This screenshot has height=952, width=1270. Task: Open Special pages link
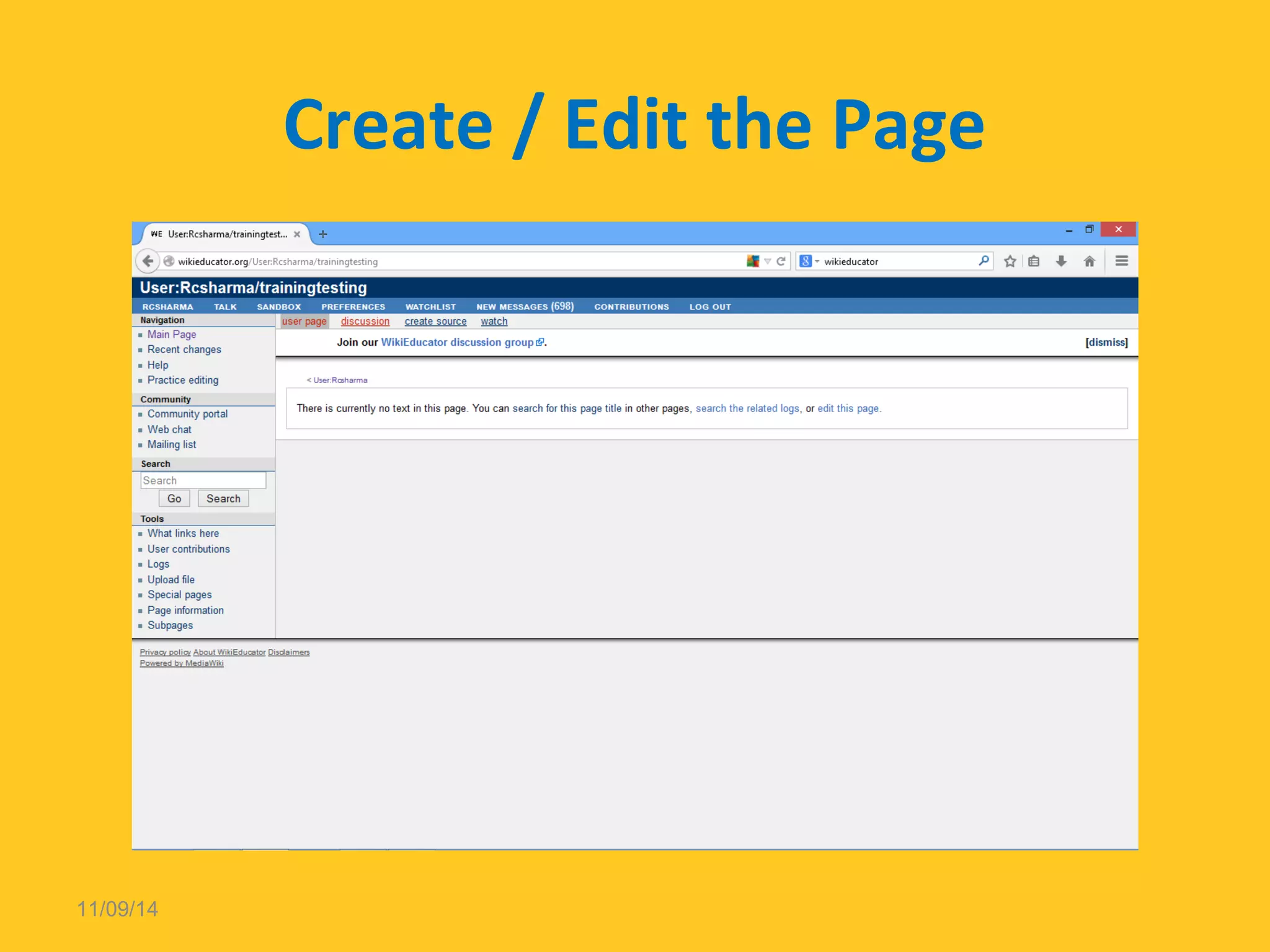click(x=179, y=595)
